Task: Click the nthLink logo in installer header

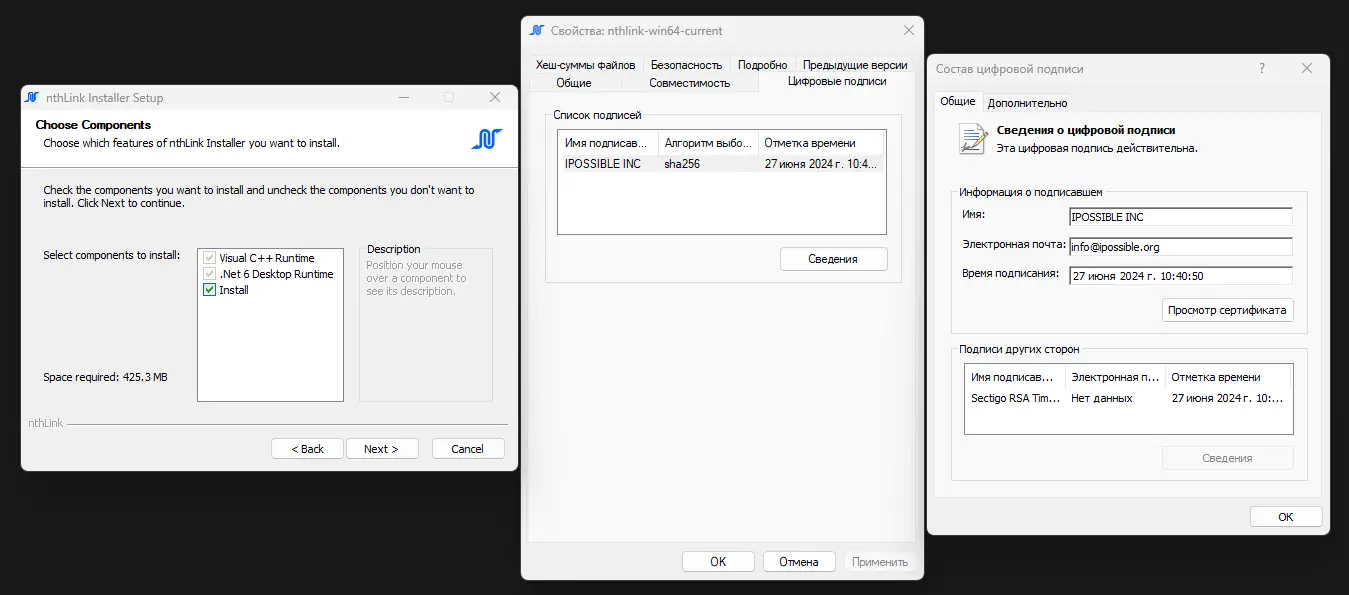Action: tap(487, 139)
